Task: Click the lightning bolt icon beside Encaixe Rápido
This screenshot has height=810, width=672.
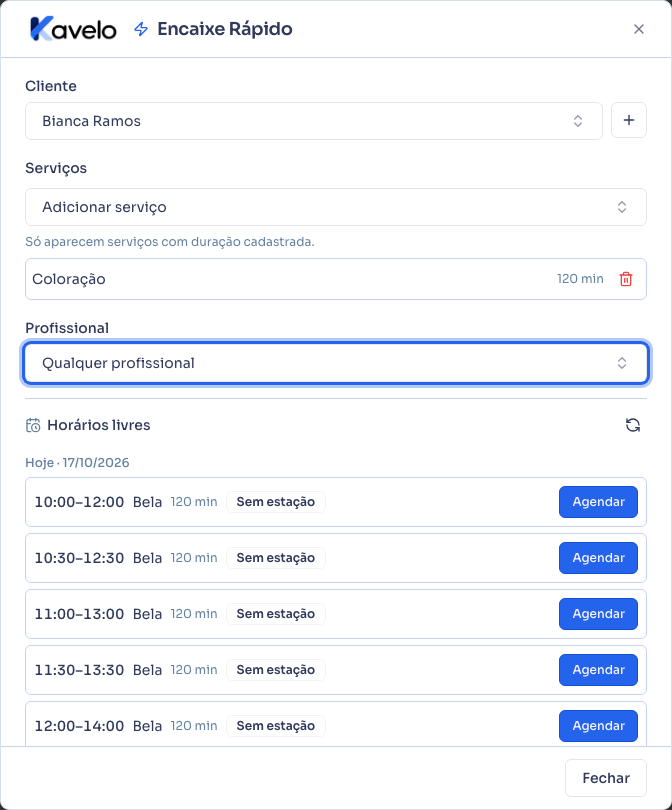Action: tap(141, 29)
